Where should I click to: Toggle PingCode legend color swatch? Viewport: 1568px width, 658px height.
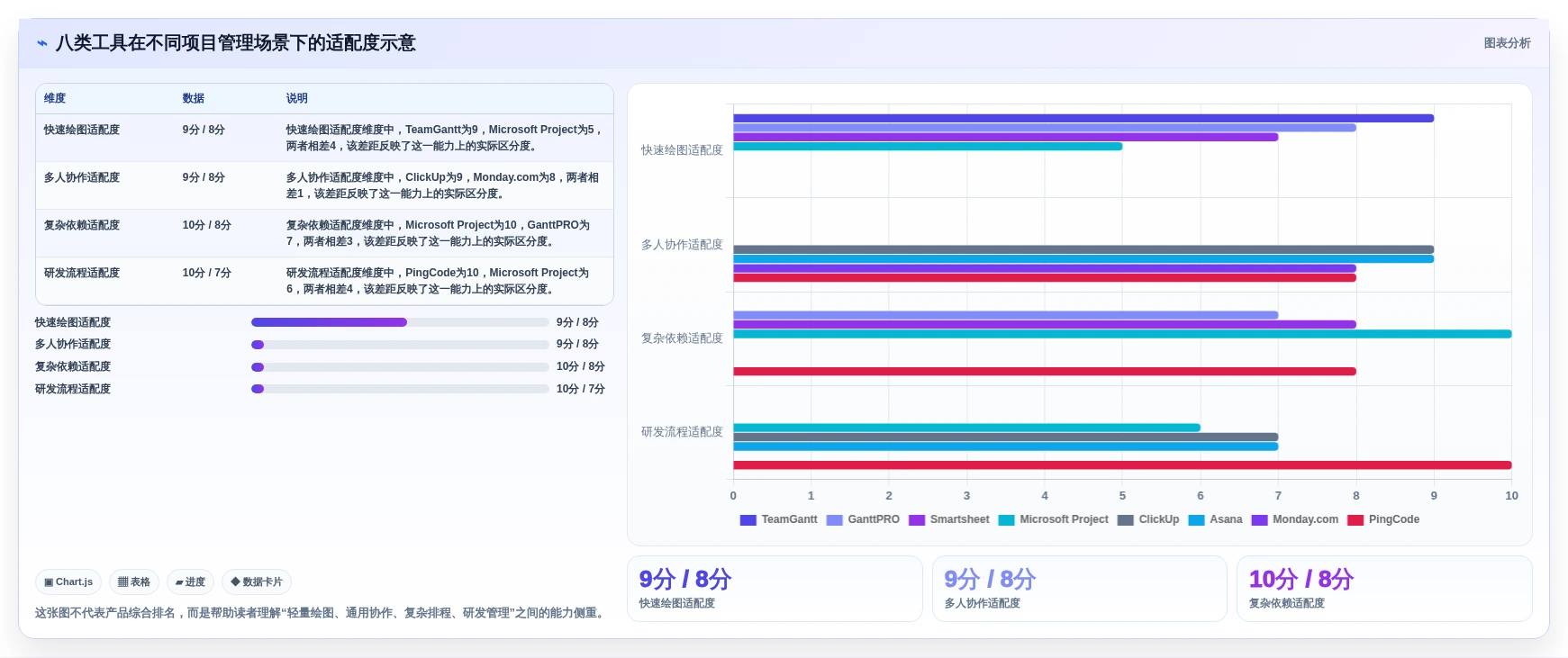pyautogui.click(x=1355, y=520)
